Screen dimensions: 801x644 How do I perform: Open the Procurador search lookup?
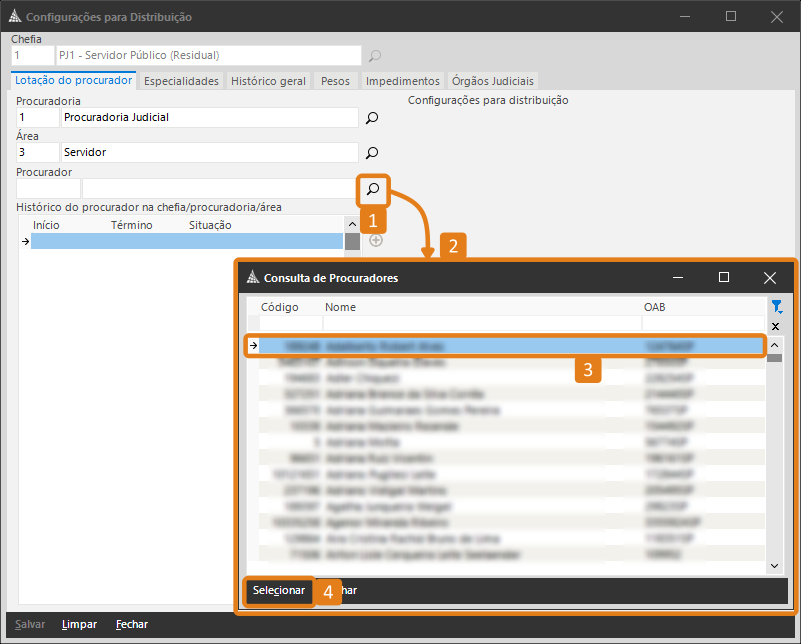tap(372, 188)
